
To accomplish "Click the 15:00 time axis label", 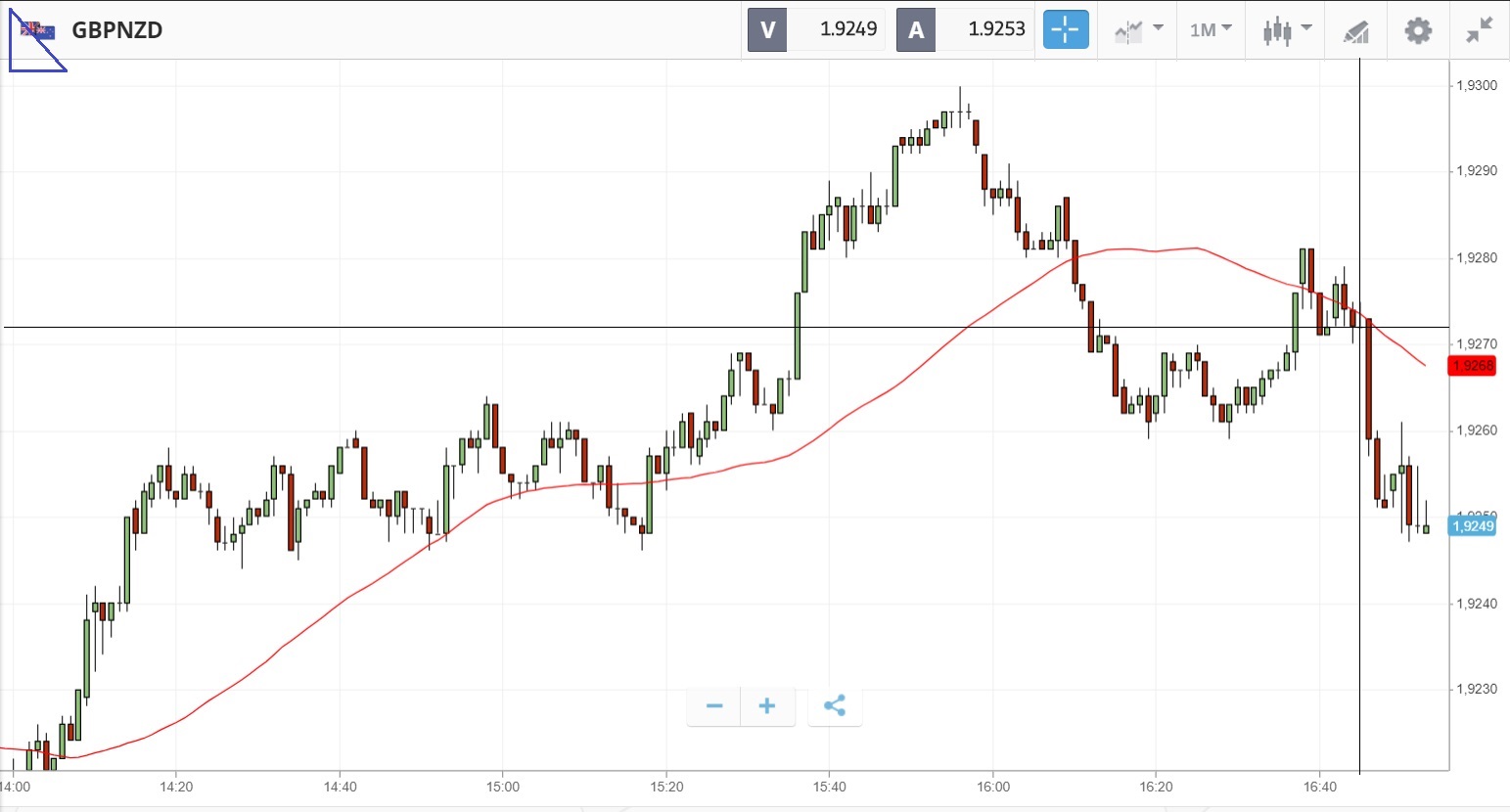I will [x=503, y=787].
